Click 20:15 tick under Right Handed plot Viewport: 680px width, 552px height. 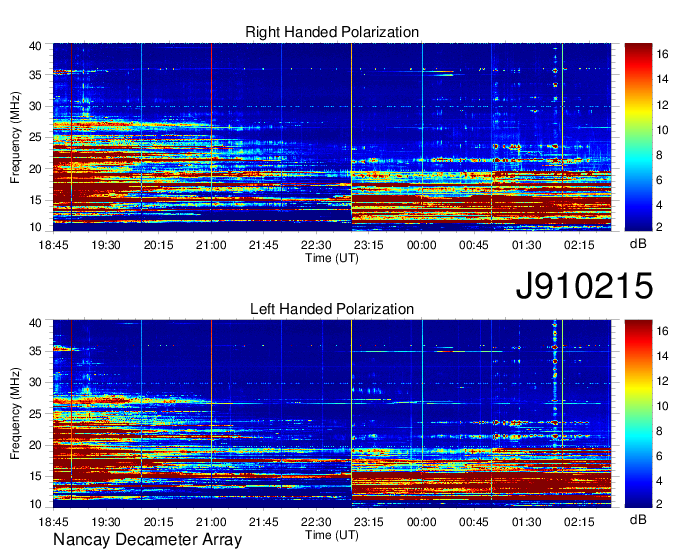pos(158,245)
